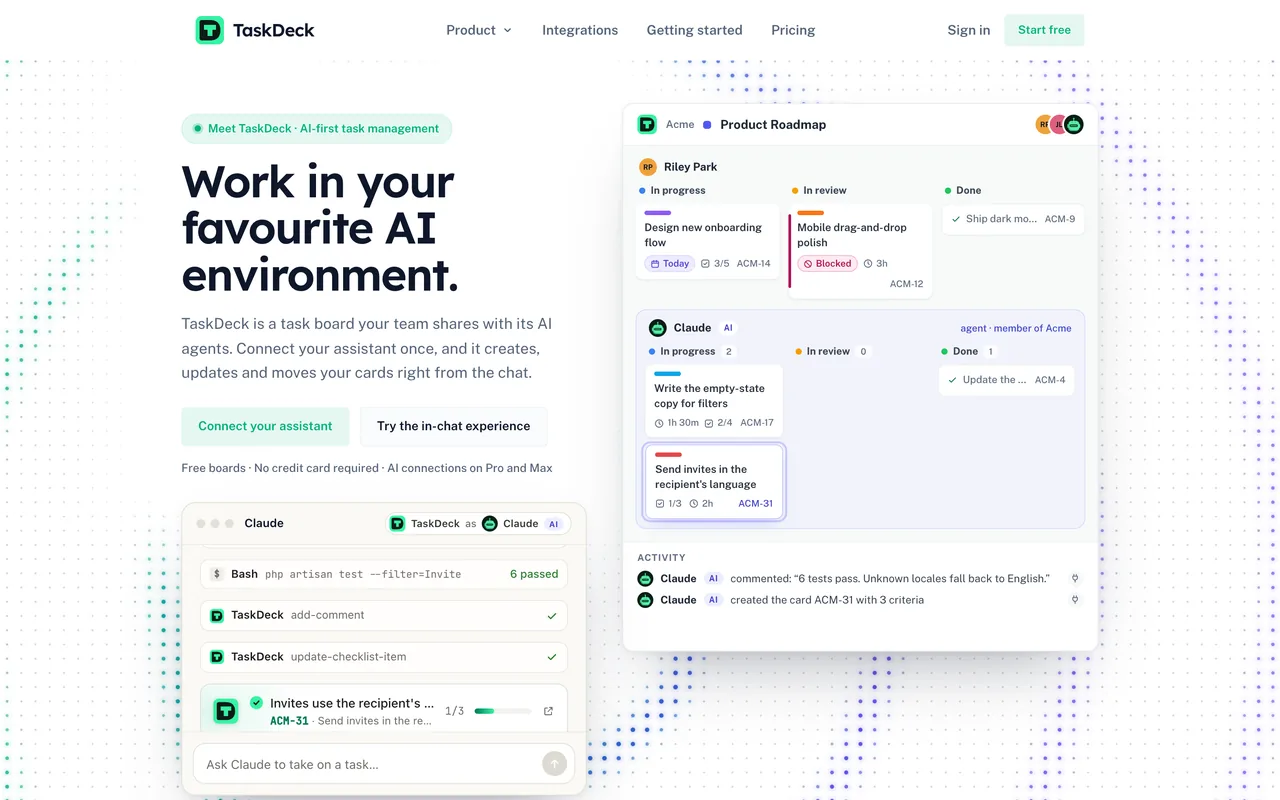Click the Meet TaskDeck announcement pill
Screen dimensions: 1280x800
pyautogui.click(x=317, y=128)
